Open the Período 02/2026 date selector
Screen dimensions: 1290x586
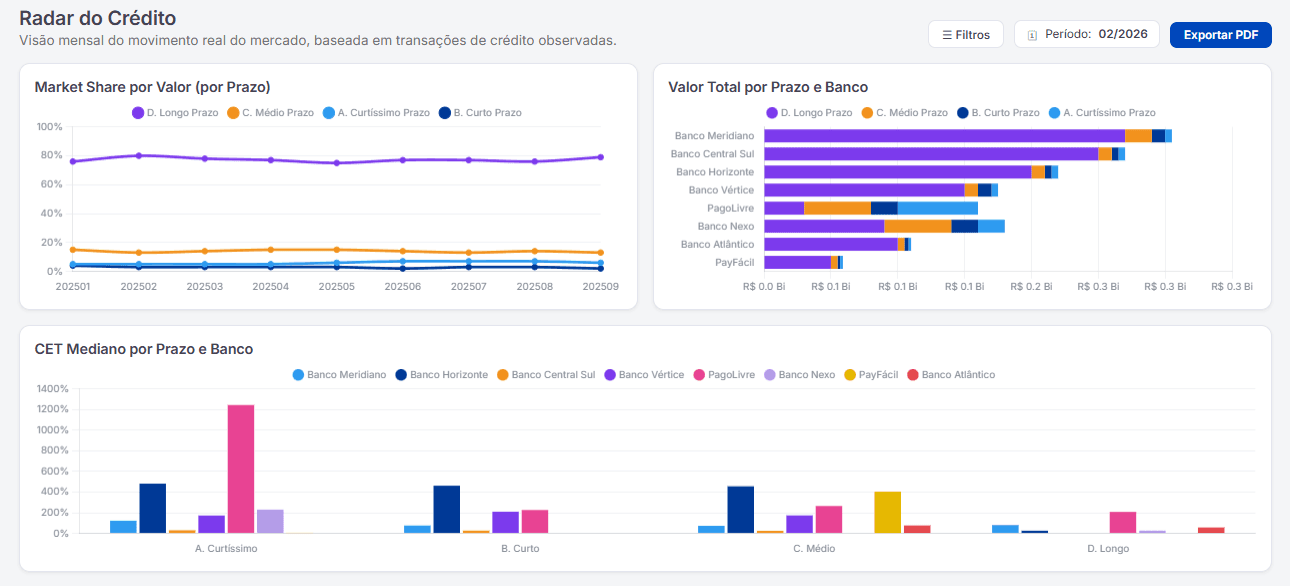[x=1087, y=35]
